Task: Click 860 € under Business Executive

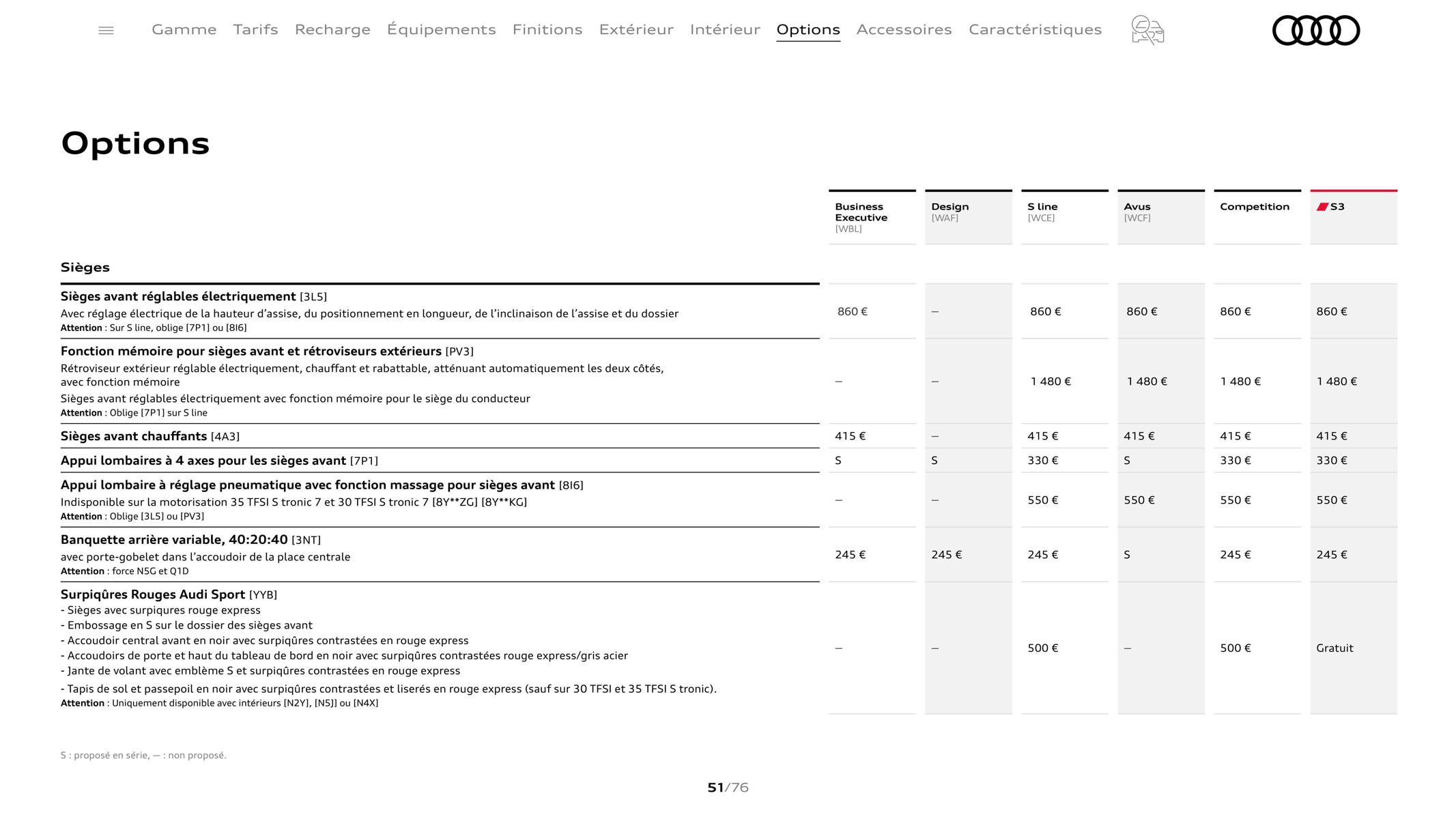Action: pos(852,311)
